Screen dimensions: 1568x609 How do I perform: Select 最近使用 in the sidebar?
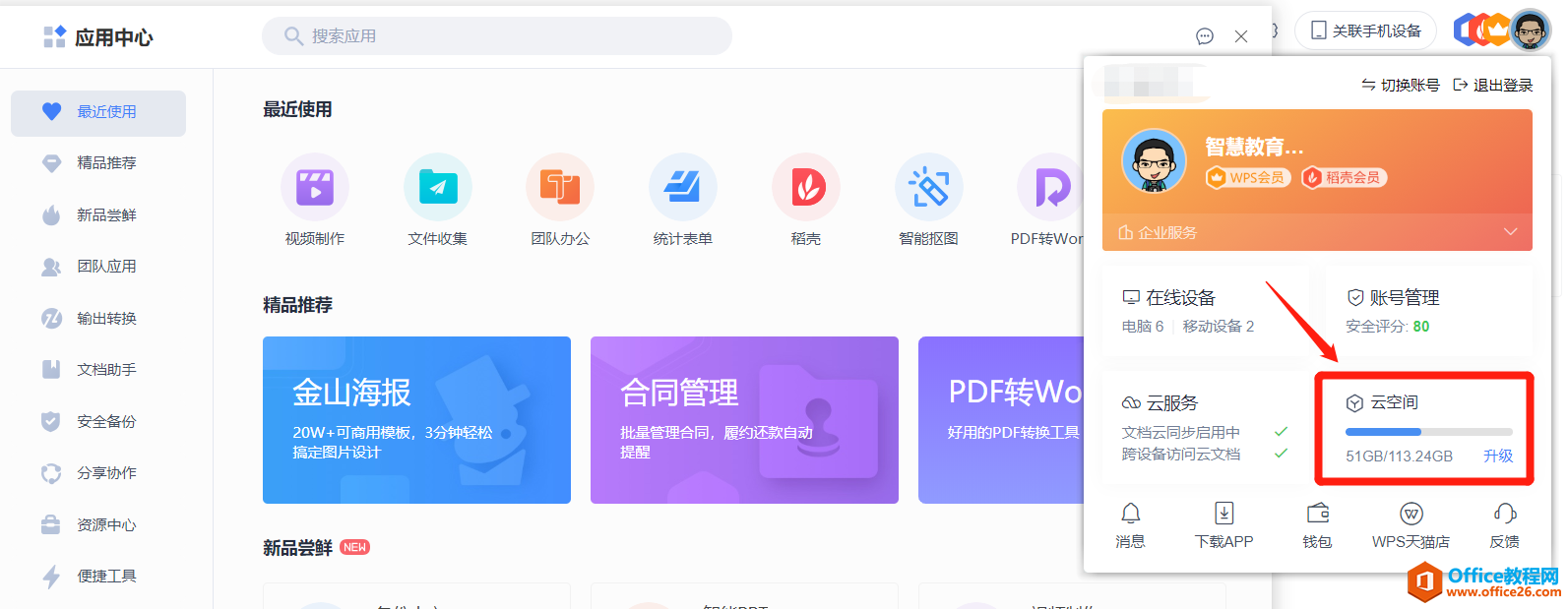[x=98, y=112]
